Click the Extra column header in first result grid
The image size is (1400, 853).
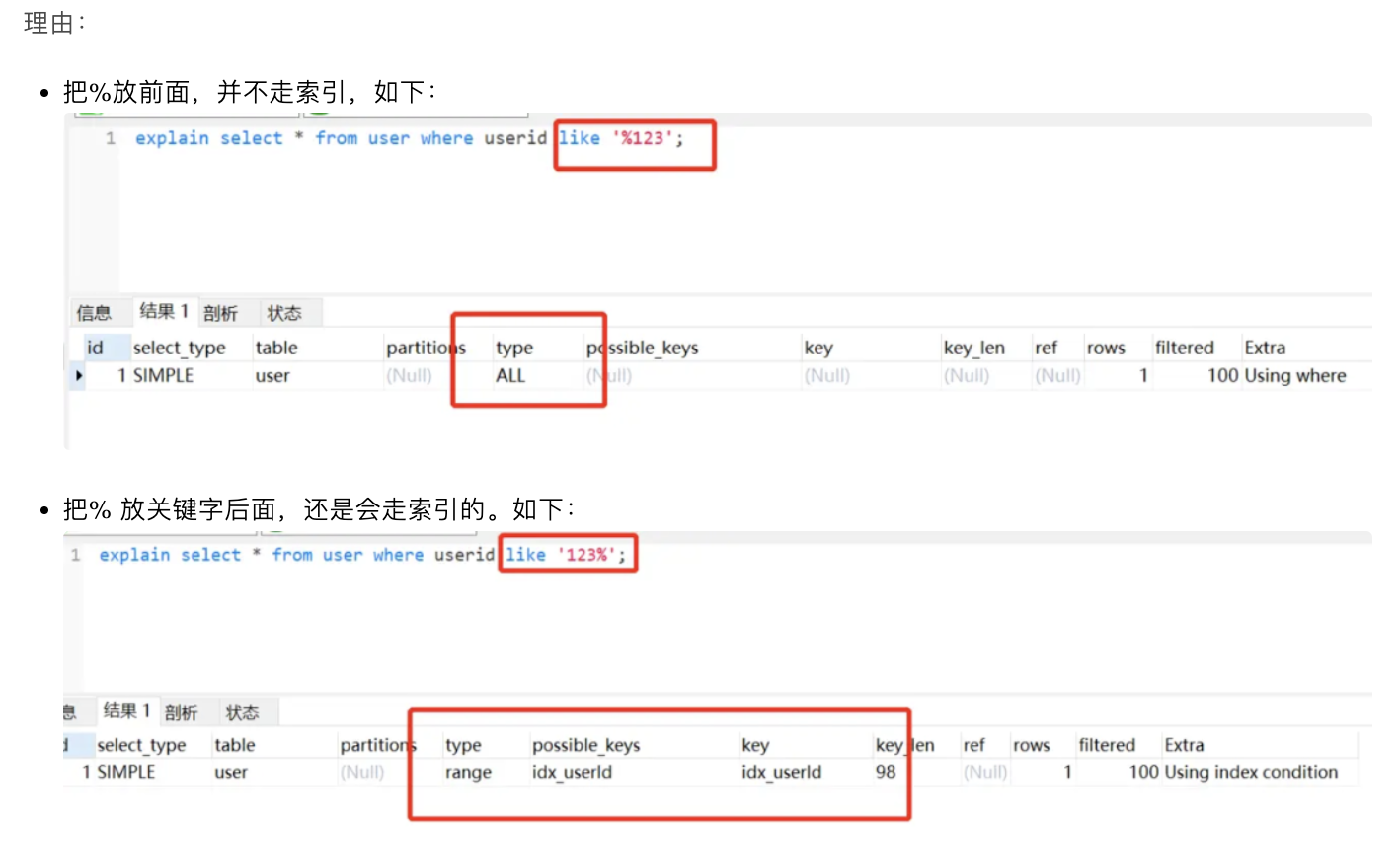(1265, 348)
